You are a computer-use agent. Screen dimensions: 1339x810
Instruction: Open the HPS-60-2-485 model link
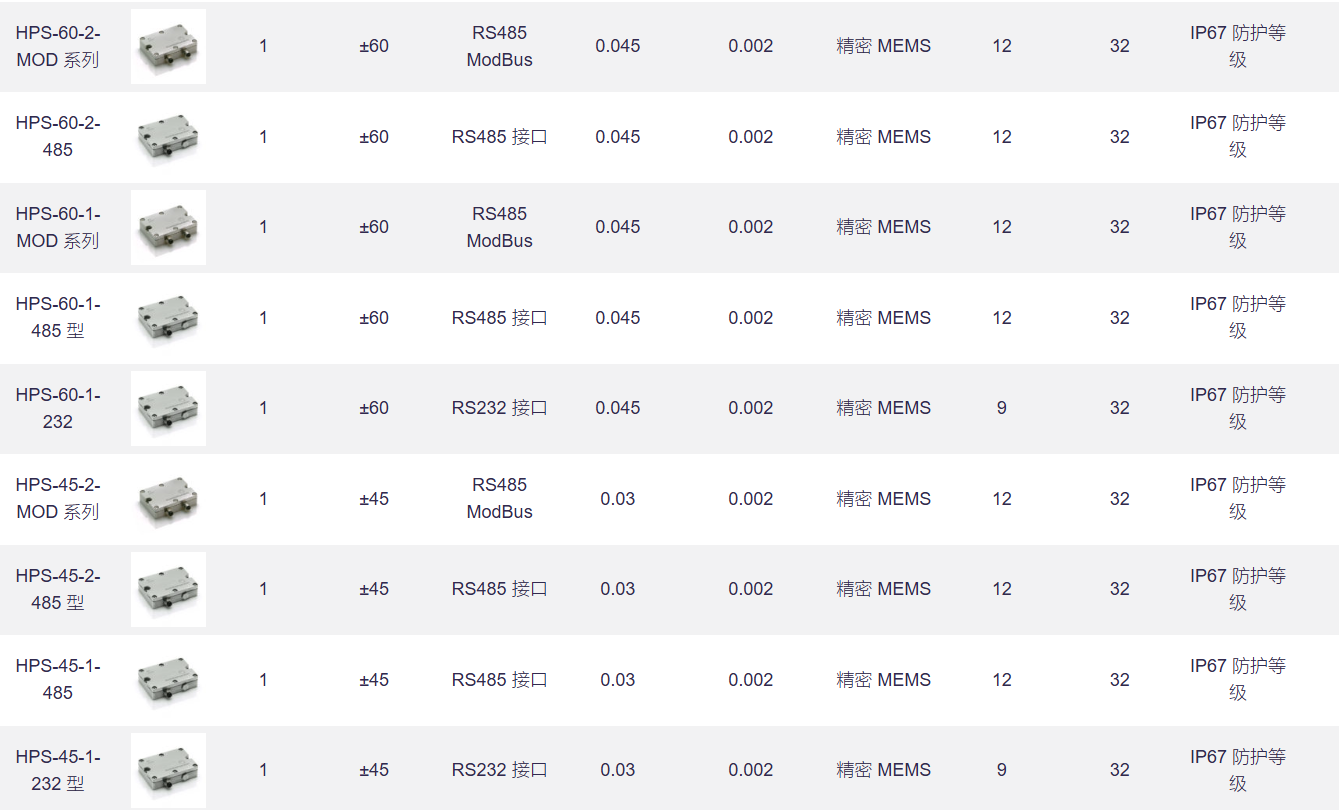pyautogui.click(x=58, y=137)
